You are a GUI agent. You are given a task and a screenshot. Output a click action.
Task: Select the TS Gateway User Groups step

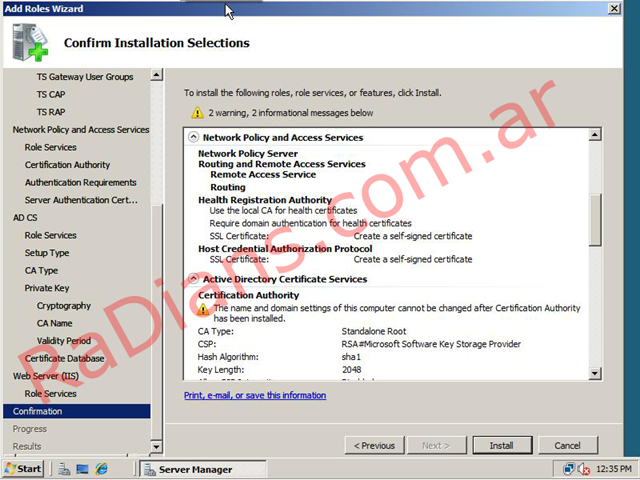[84, 77]
